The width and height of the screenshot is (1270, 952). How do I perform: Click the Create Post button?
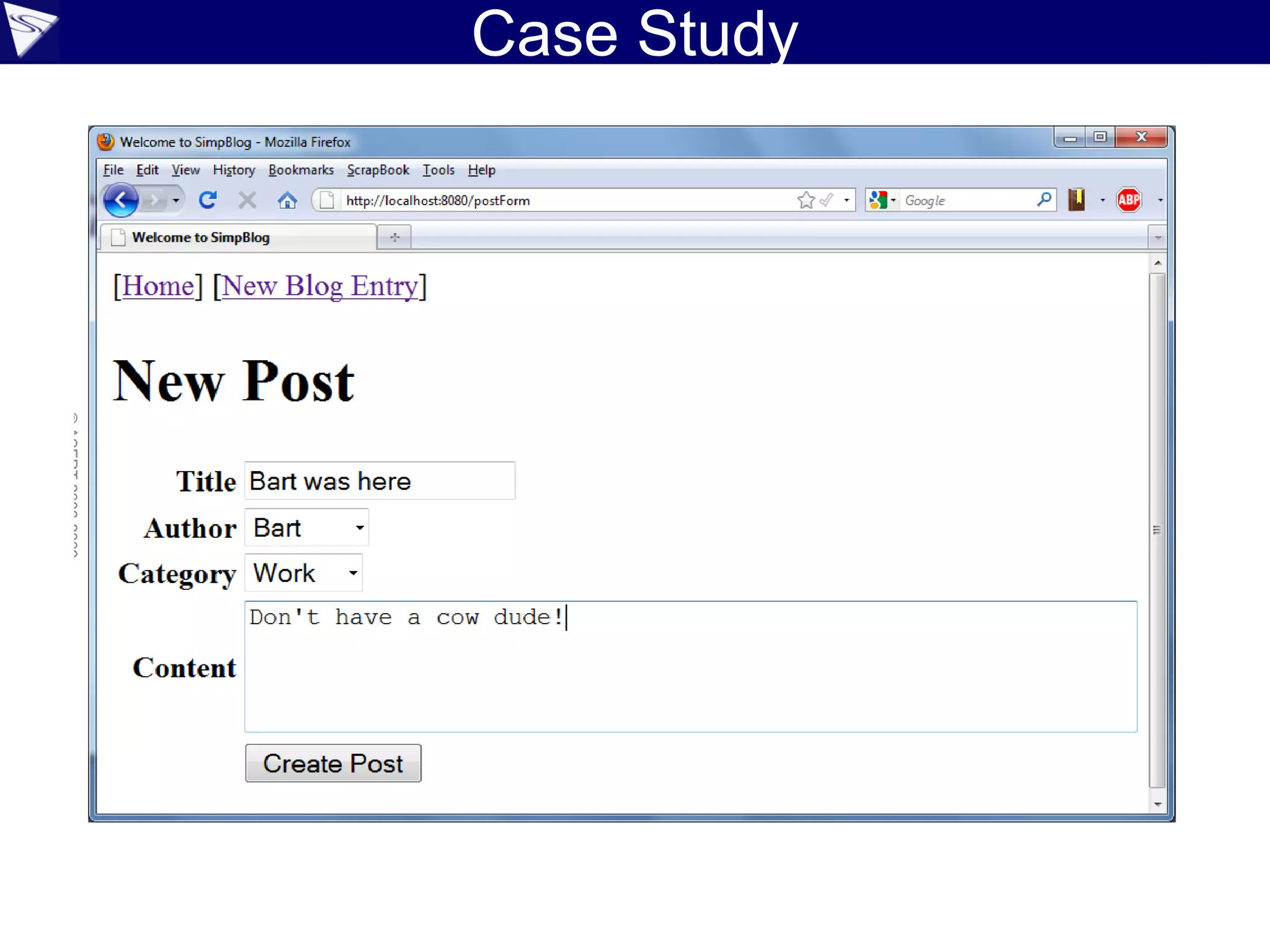pyautogui.click(x=333, y=764)
